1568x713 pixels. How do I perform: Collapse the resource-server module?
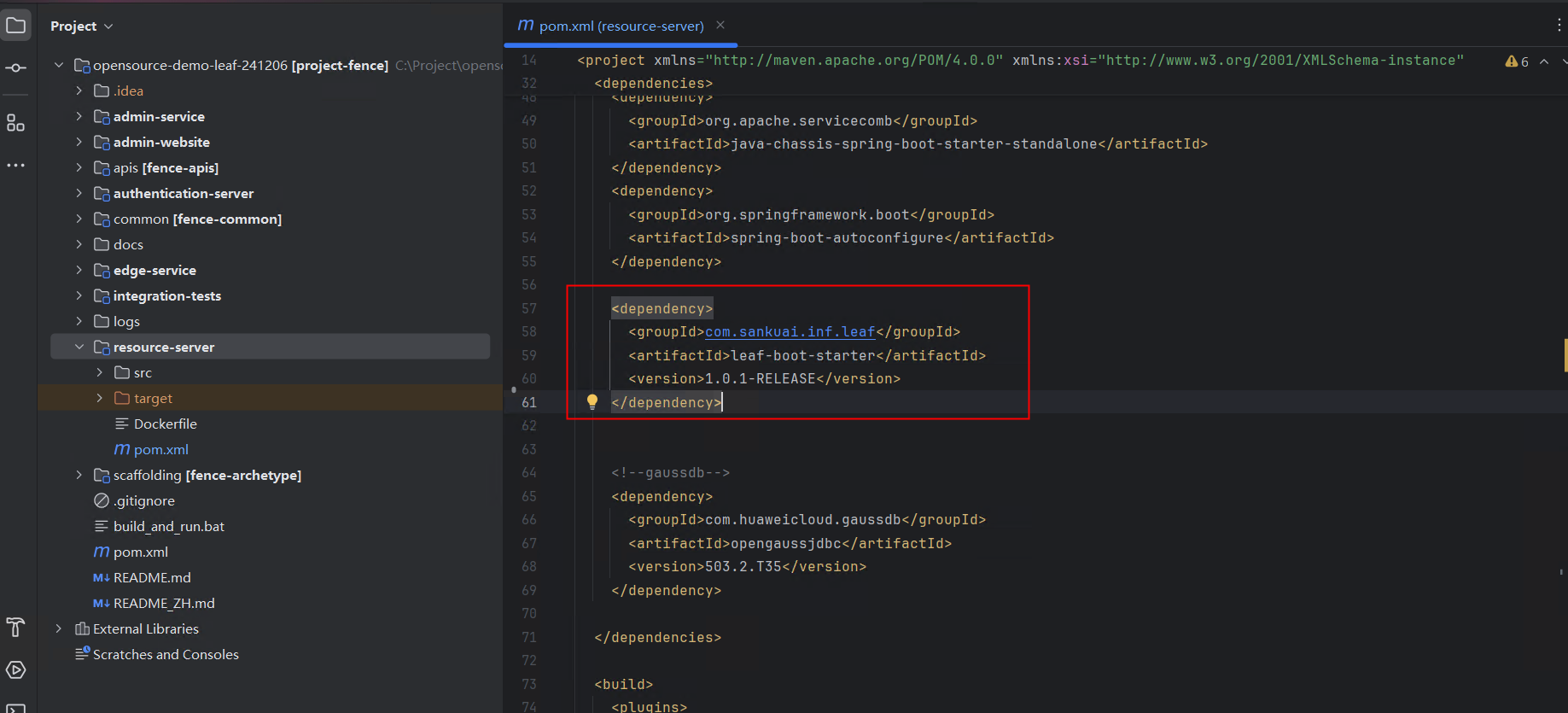(x=79, y=347)
